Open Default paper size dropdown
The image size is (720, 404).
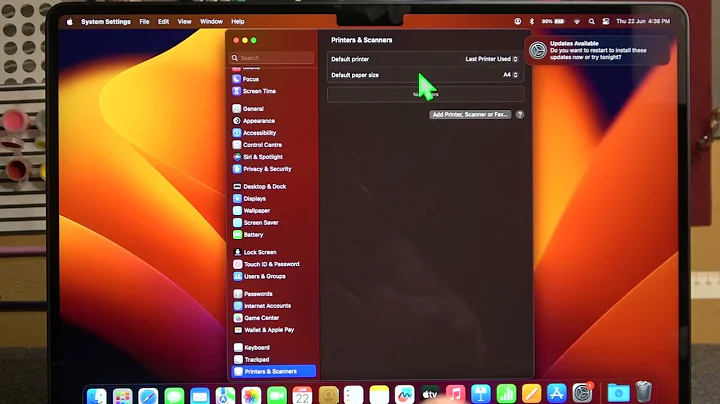(511, 75)
